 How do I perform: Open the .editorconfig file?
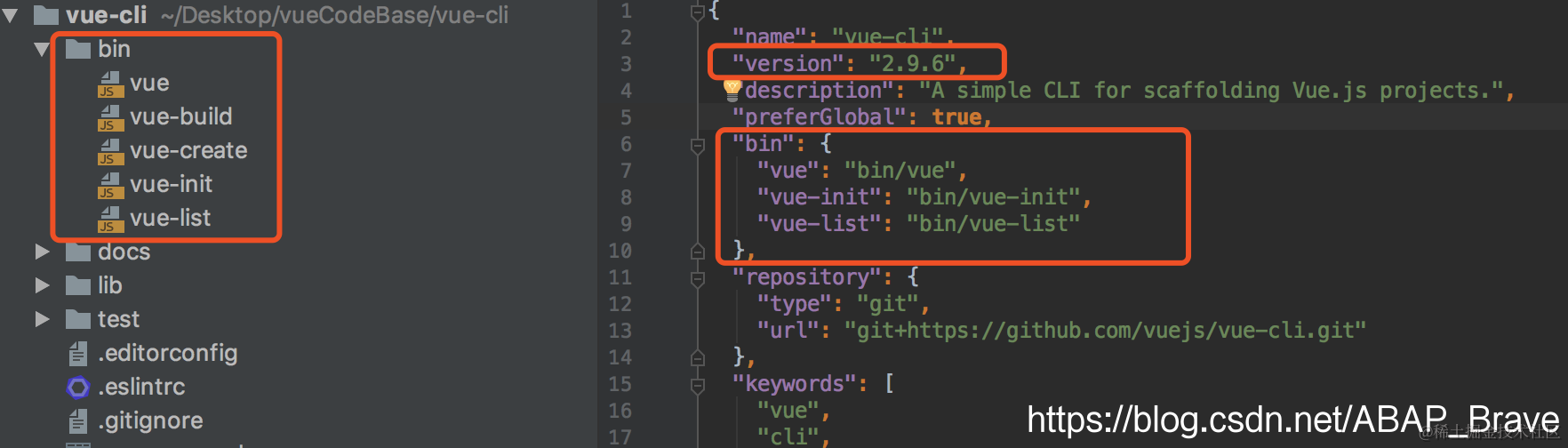[168, 354]
